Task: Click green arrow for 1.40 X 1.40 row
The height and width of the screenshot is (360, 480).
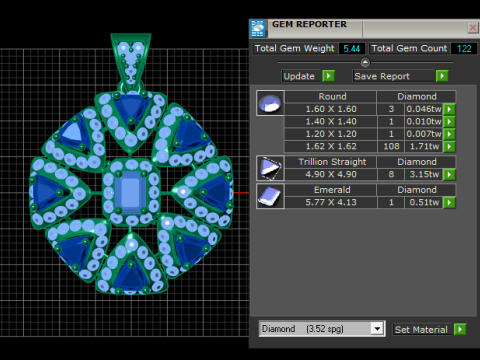Action: [x=449, y=122]
